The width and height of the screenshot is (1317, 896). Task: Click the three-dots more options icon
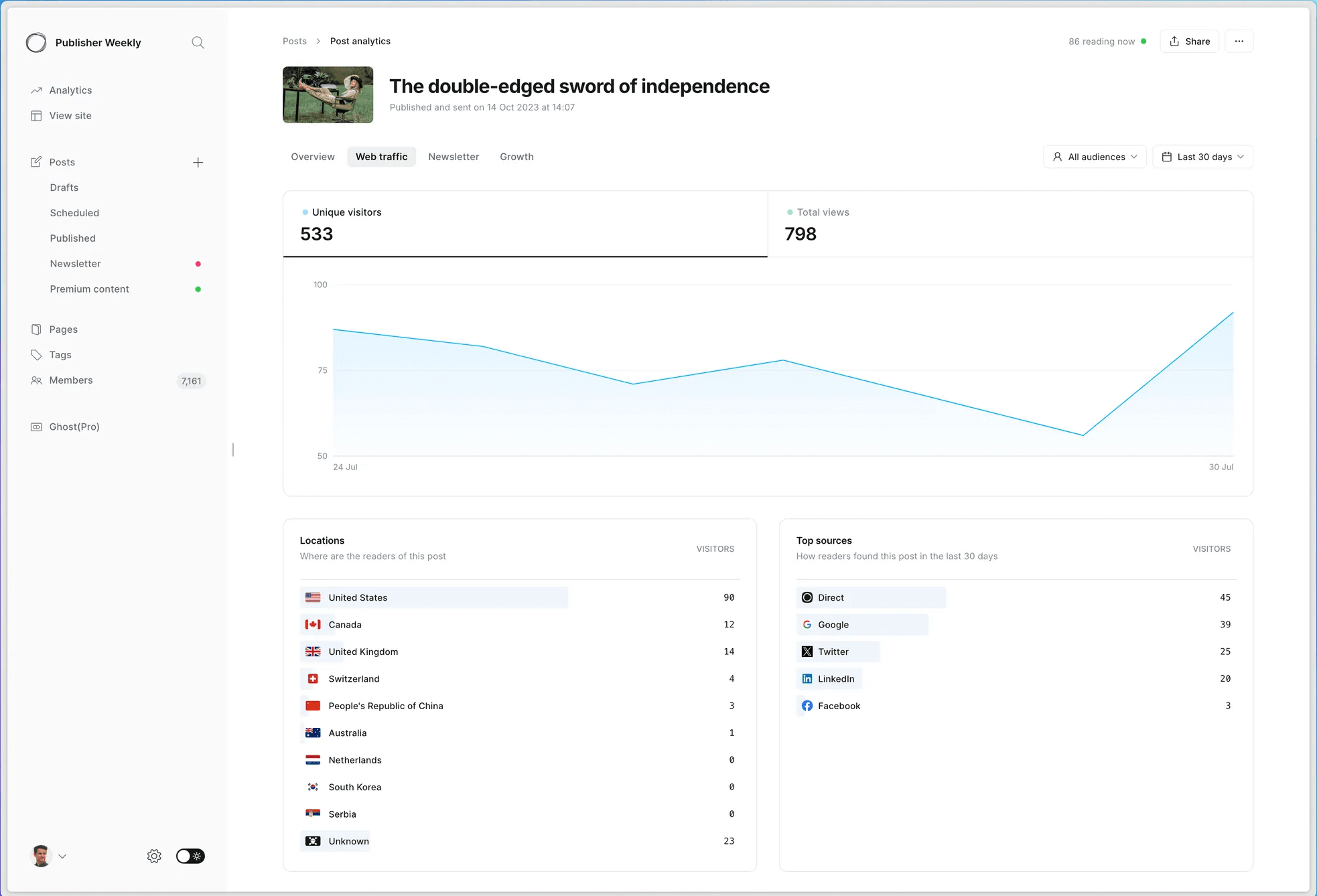point(1239,42)
